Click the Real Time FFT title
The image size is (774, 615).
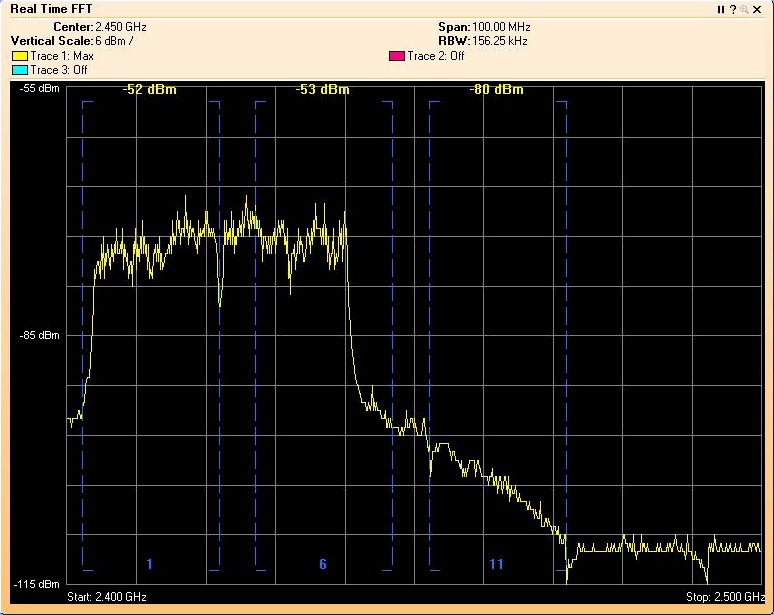tap(51, 9)
